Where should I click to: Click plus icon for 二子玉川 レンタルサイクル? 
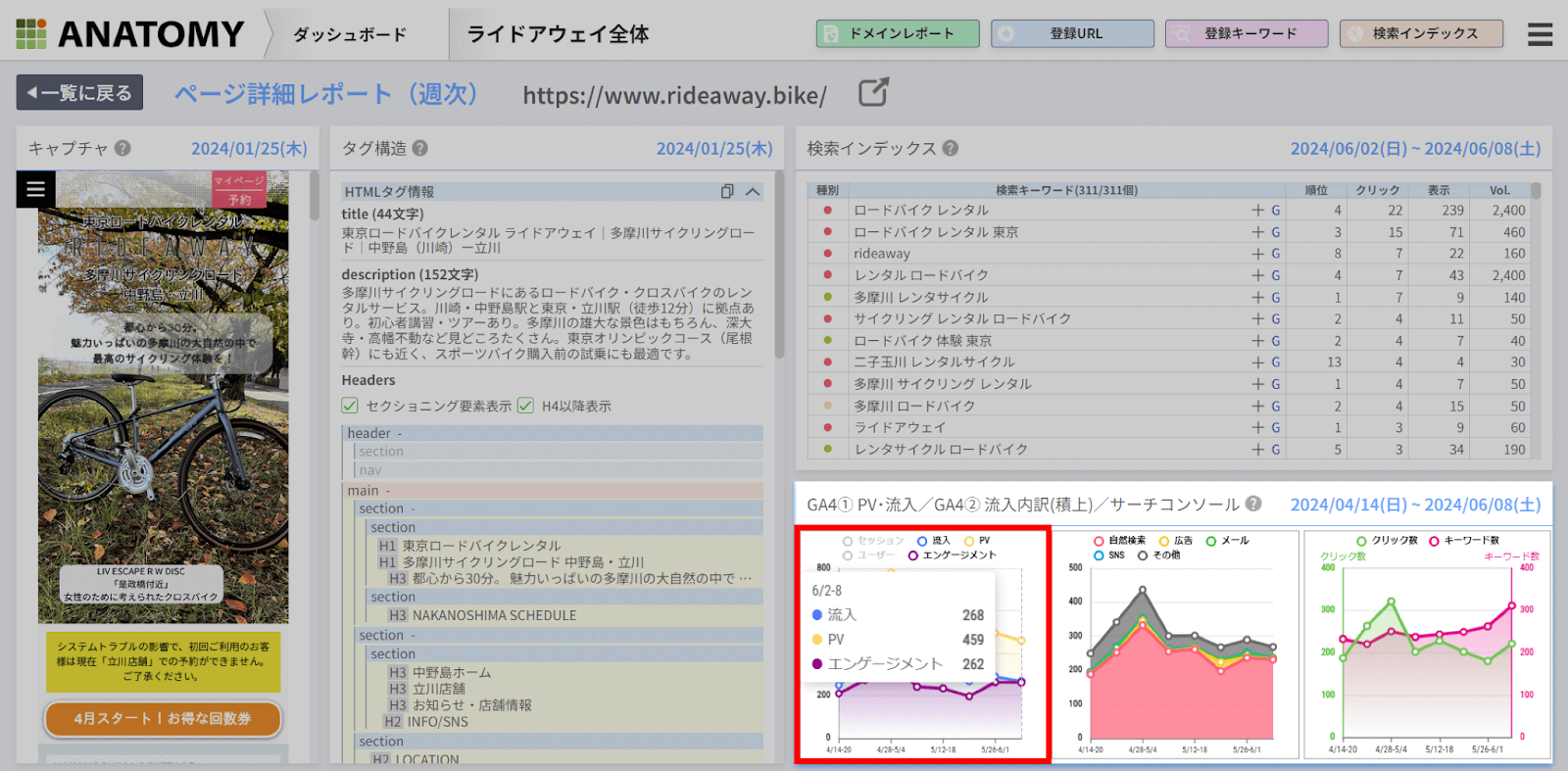[x=1257, y=361]
